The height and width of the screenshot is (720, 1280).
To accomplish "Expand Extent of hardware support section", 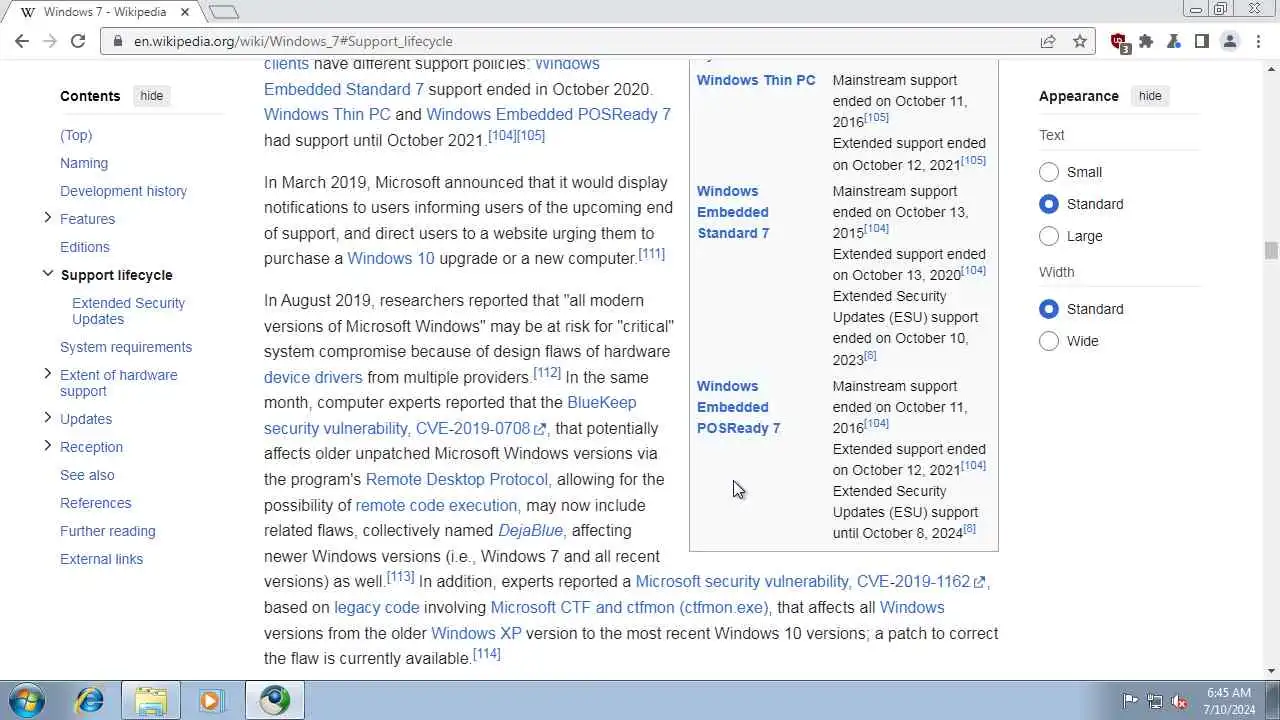I will (47, 374).
